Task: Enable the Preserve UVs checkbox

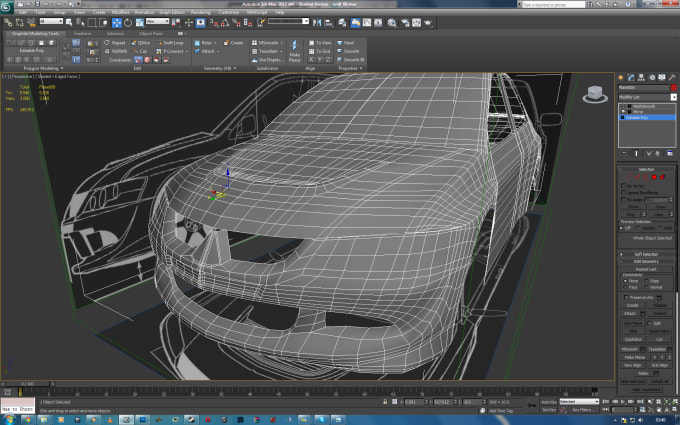Action: click(x=626, y=298)
